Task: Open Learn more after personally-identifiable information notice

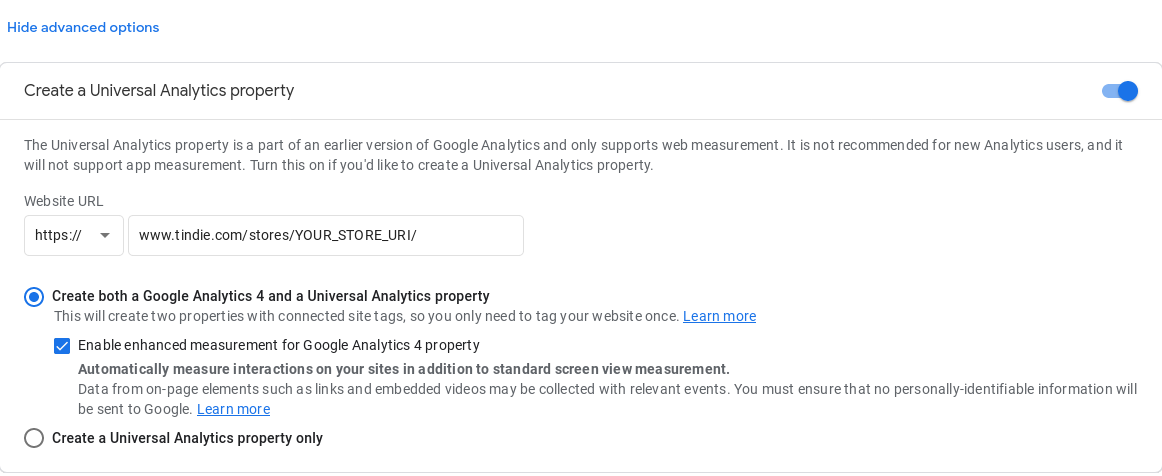Action: pos(233,409)
